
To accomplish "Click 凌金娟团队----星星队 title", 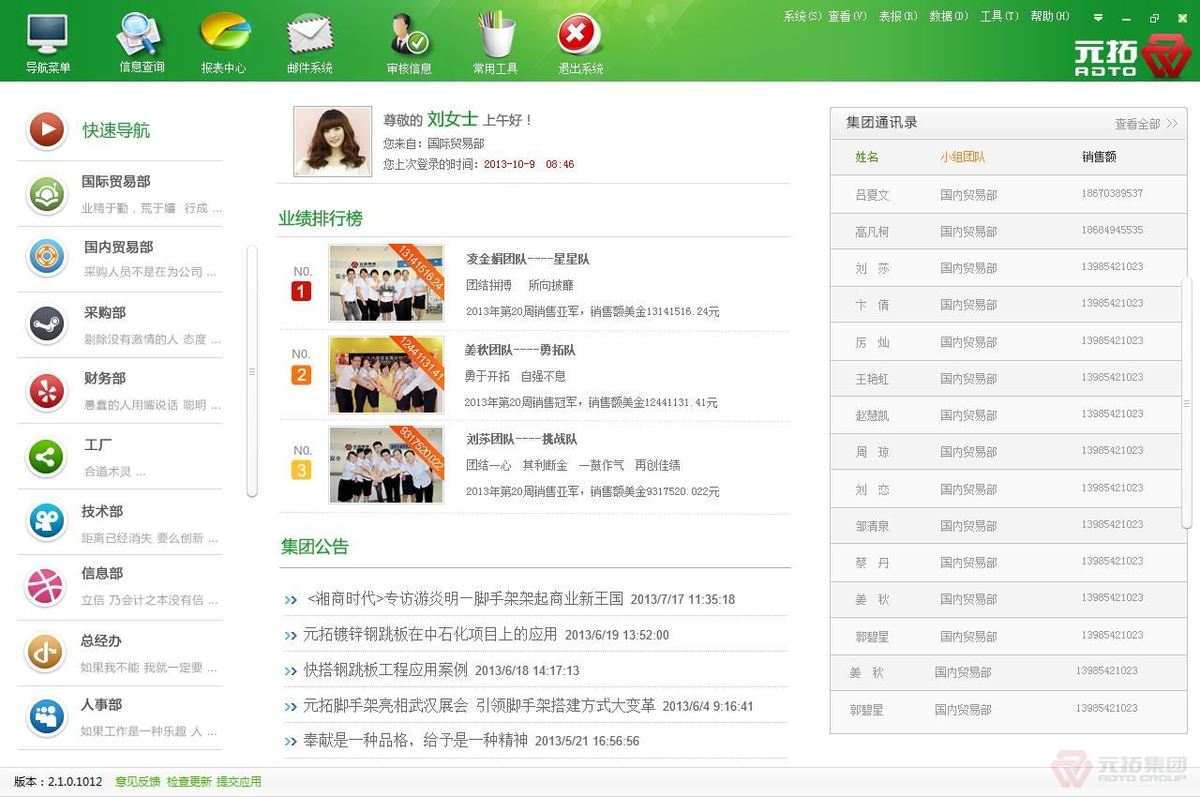I will [x=527, y=259].
